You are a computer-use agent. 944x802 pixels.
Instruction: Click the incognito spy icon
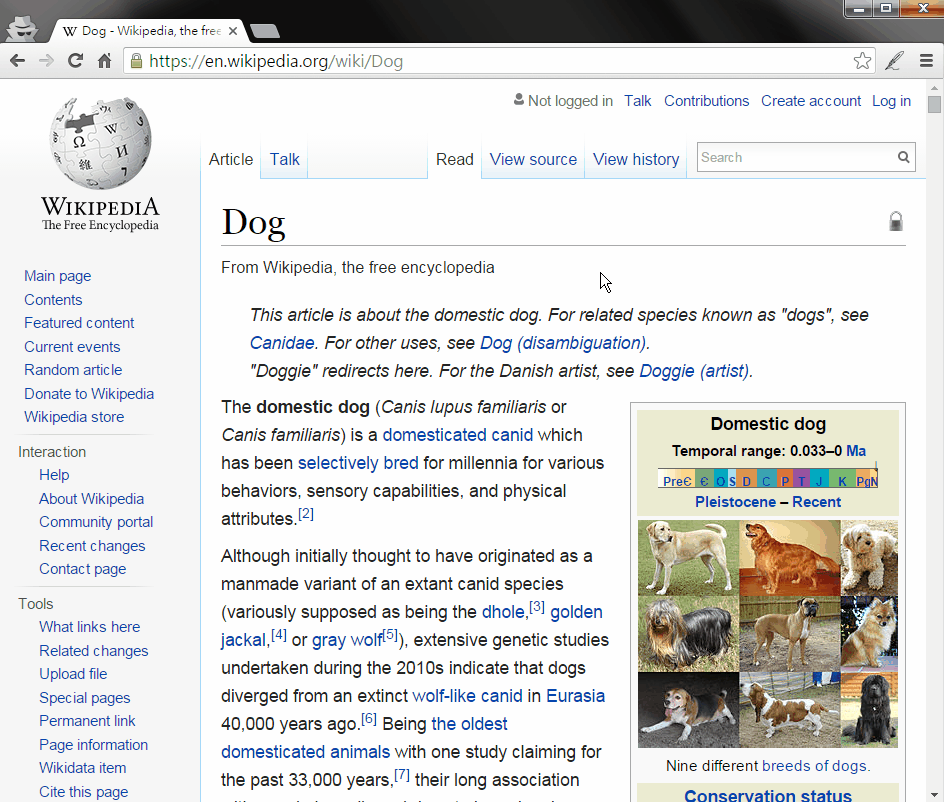22,28
